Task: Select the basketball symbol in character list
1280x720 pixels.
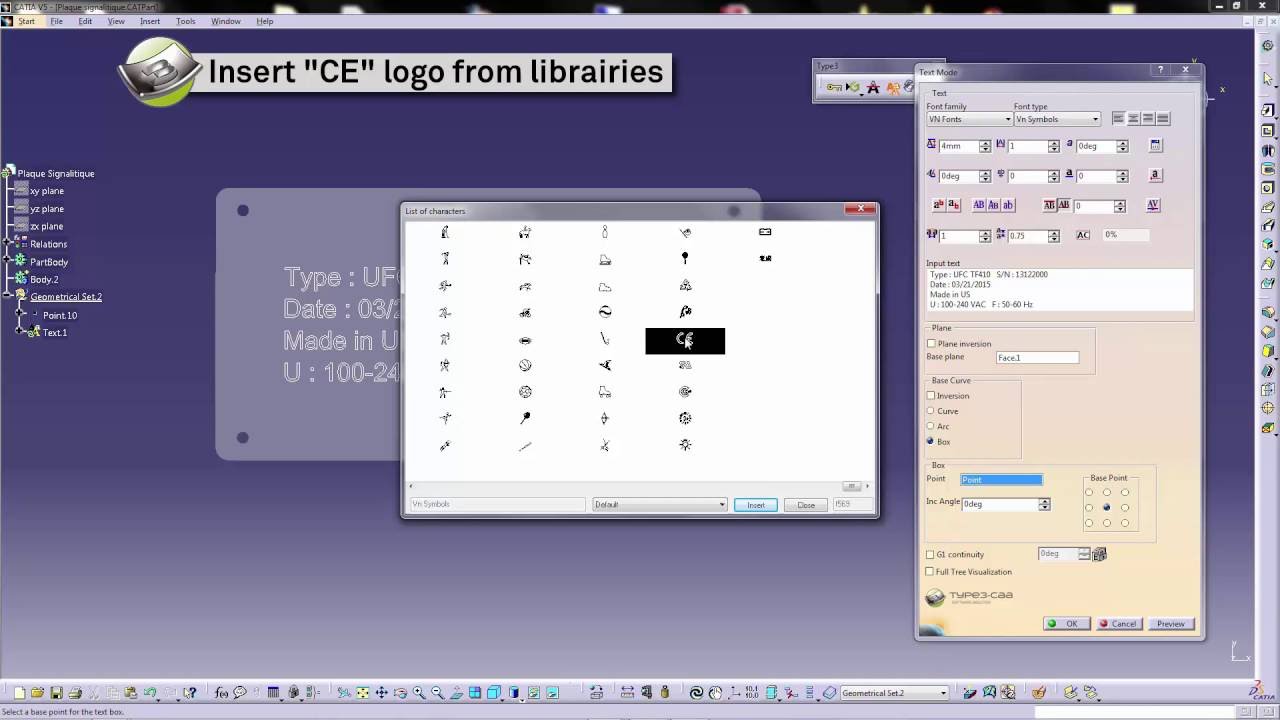Action: pyautogui.click(x=525, y=365)
